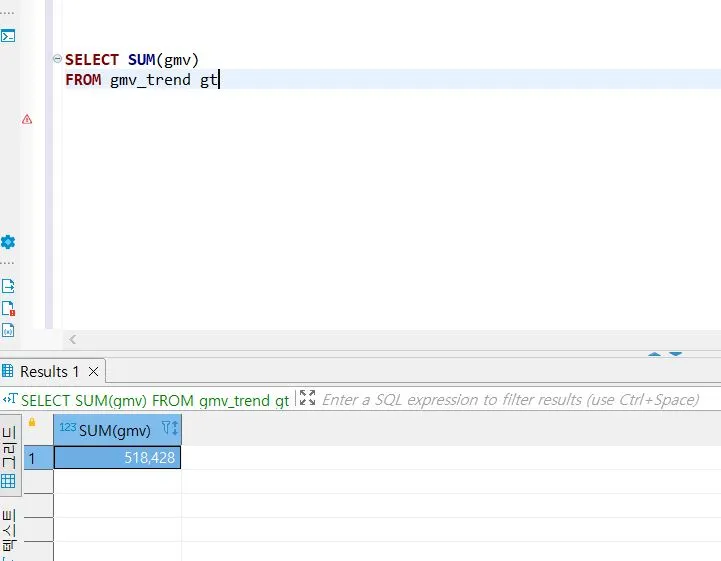The image size is (721, 561).
Task: Click the red warning marker in gutter
Action: point(27,120)
